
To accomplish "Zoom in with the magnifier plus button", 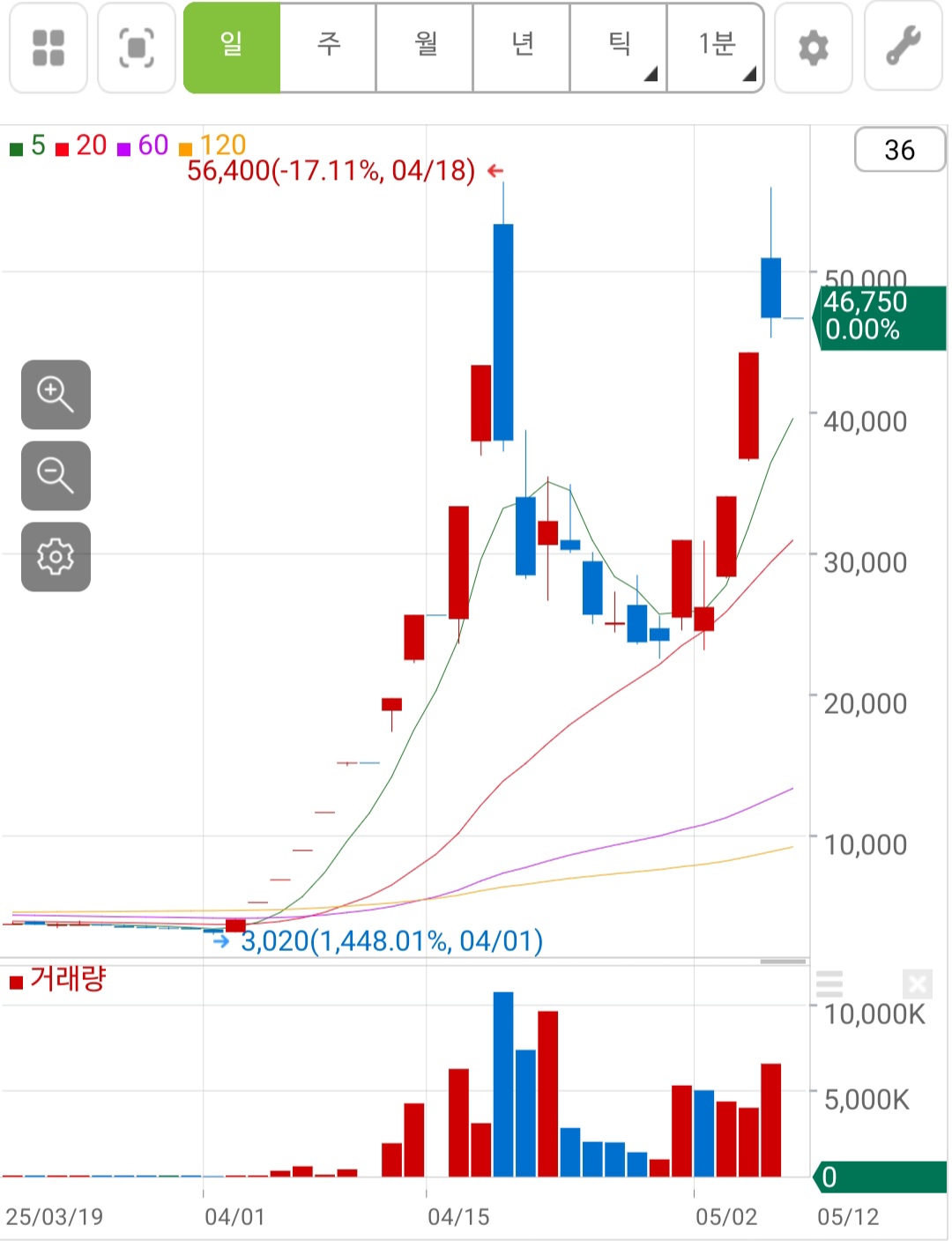I will pyautogui.click(x=56, y=394).
